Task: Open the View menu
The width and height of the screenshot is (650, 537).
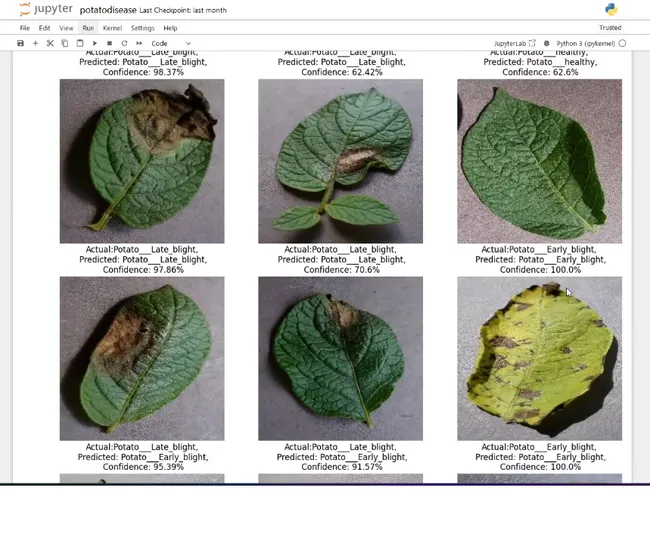Action: click(66, 28)
